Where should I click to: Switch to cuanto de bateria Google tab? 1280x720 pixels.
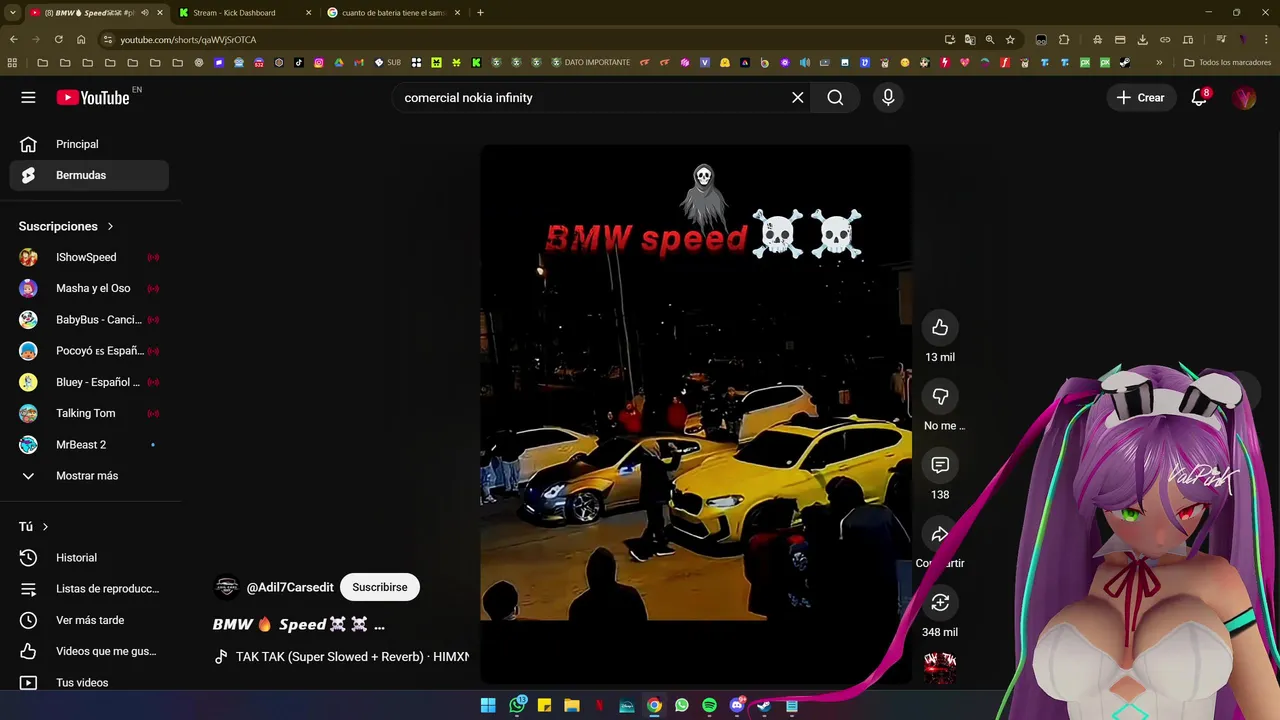394,13
